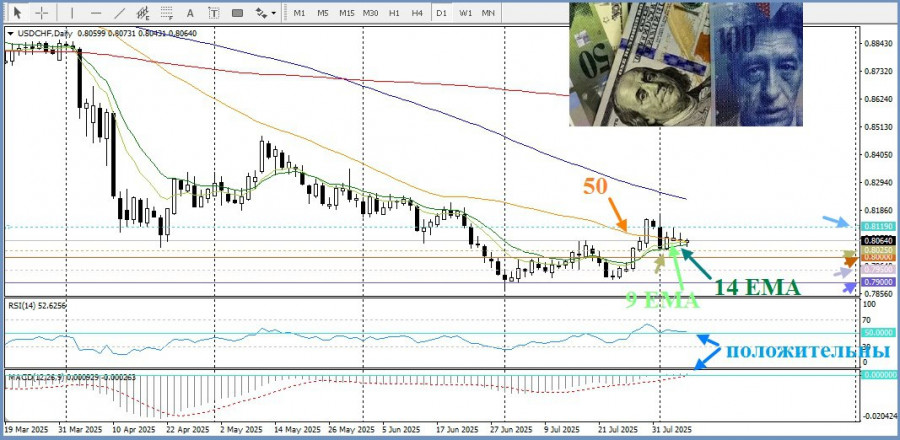900x440 pixels.
Task: Switch chart to M15 timeframe
Action: point(347,13)
